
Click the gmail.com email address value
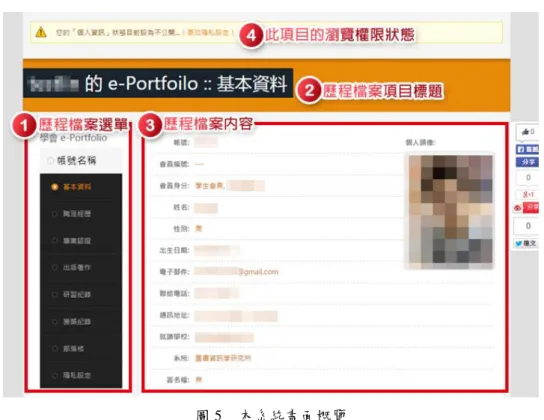click(236, 272)
